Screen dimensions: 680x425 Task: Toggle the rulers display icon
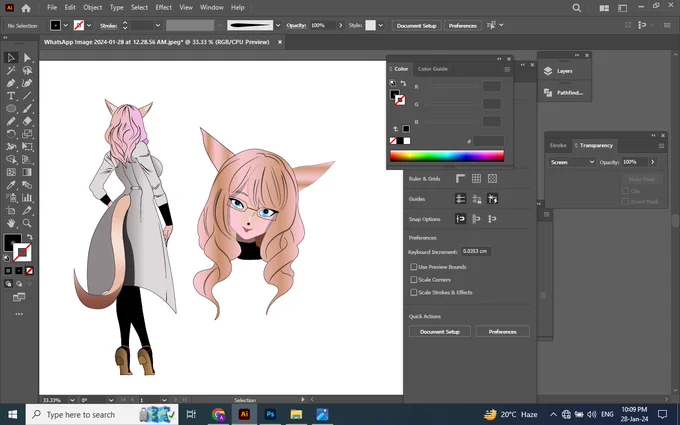pyautogui.click(x=460, y=179)
